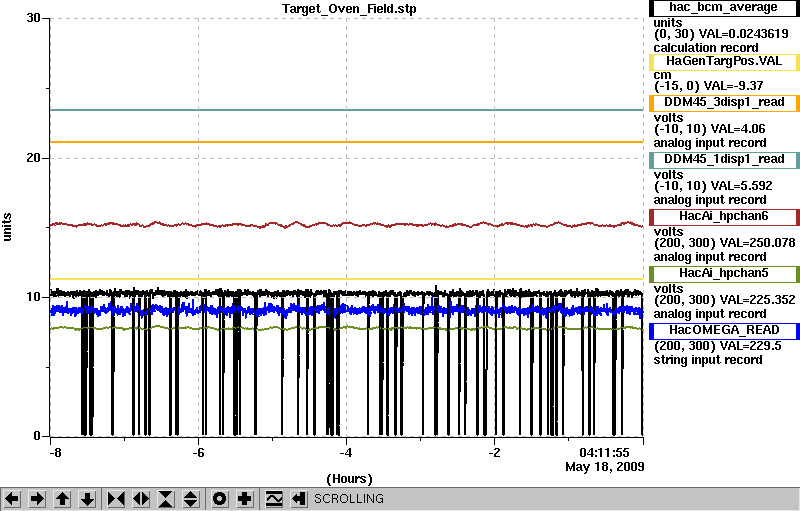Click the horizontal zoom-in bowtie icon
Screen dimensions: 800x511
tap(116, 498)
